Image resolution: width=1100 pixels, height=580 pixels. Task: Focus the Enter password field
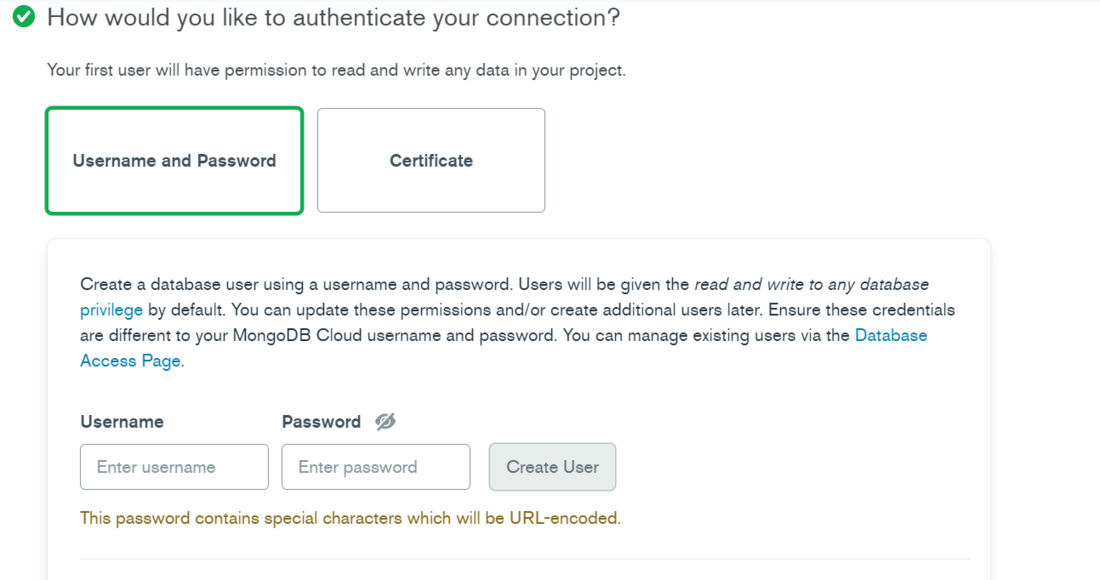click(x=376, y=467)
